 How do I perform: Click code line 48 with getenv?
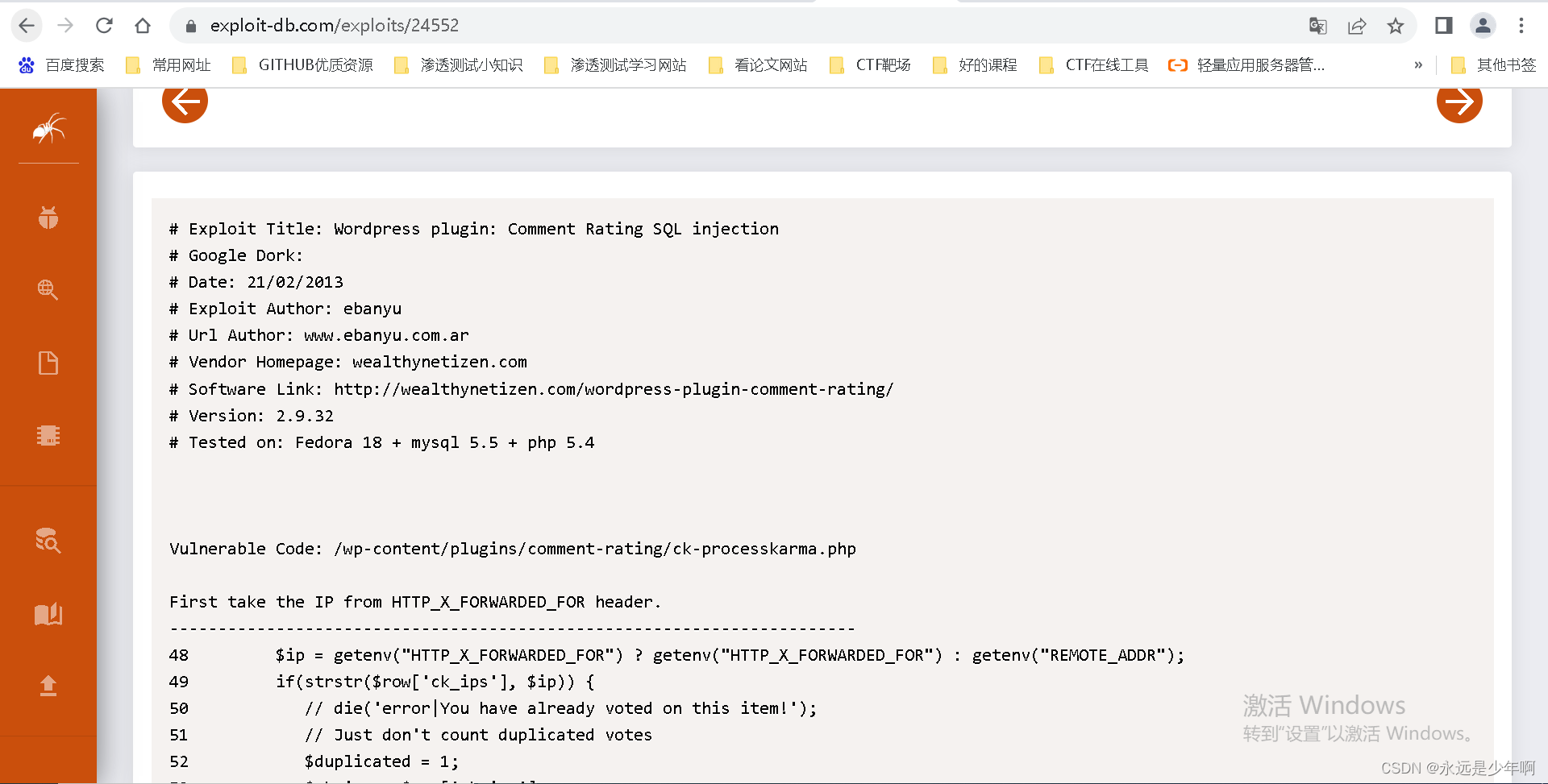pos(677,655)
